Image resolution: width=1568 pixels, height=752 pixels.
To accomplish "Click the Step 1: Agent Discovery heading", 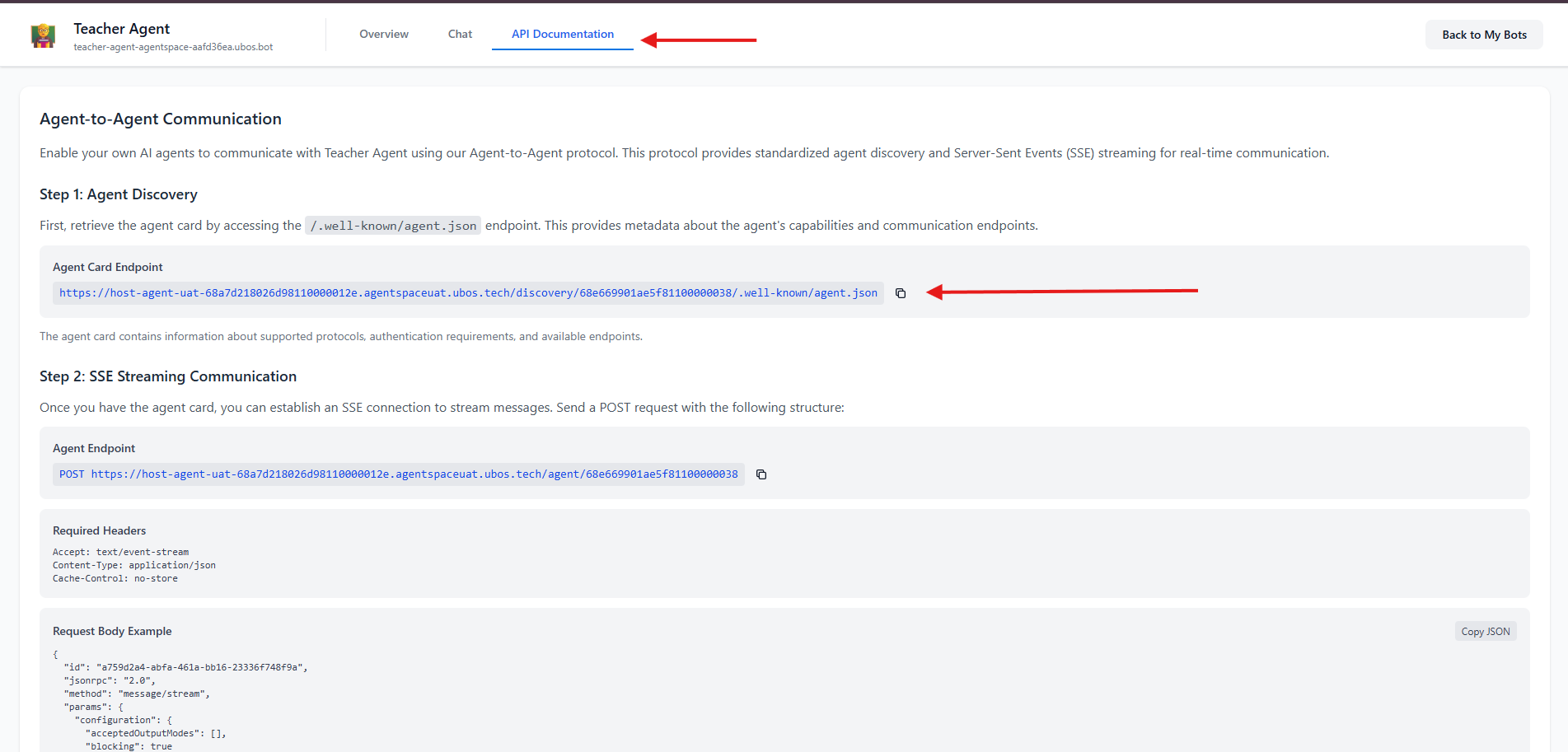I will [118, 194].
